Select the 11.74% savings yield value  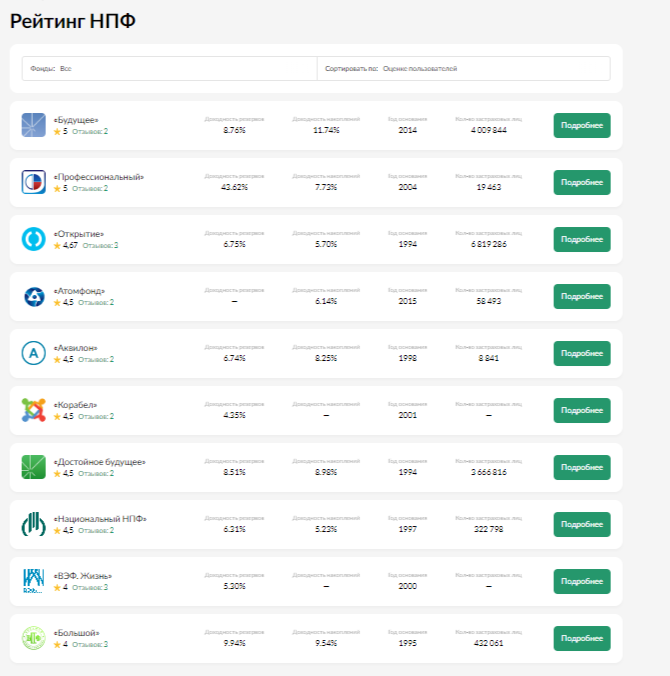coord(326,130)
